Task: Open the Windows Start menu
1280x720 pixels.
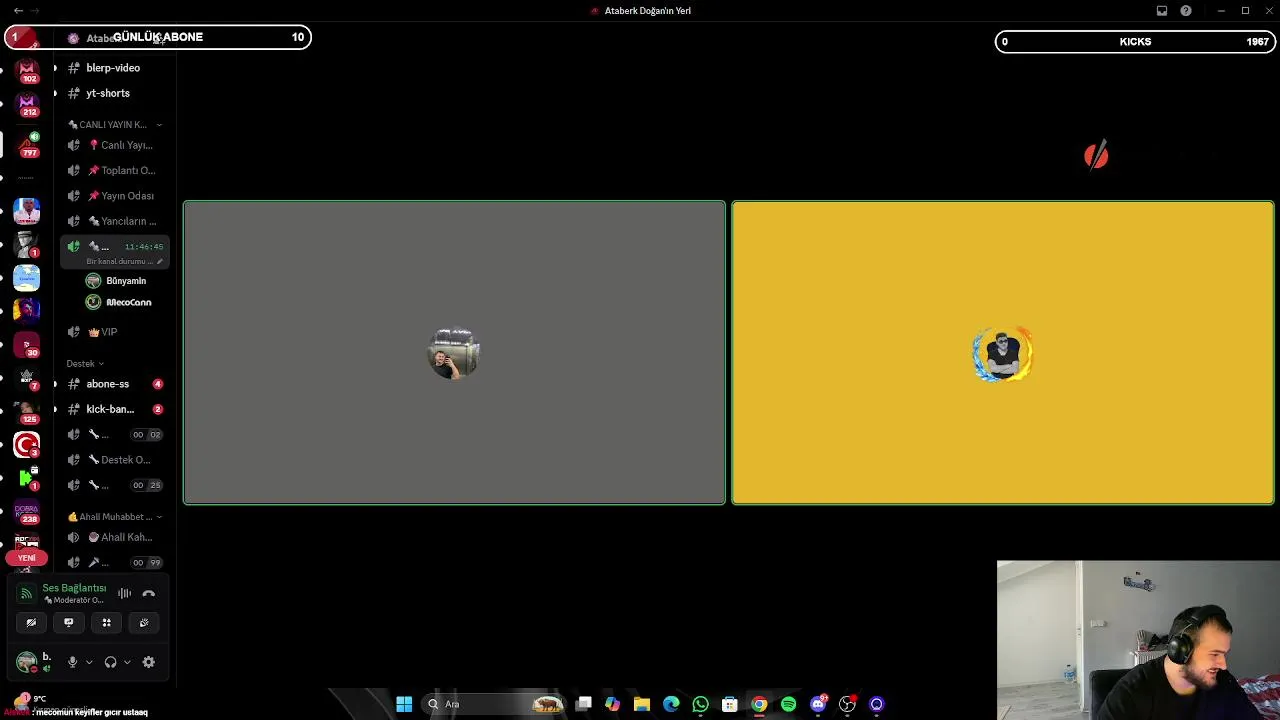Action: (x=404, y=704)
